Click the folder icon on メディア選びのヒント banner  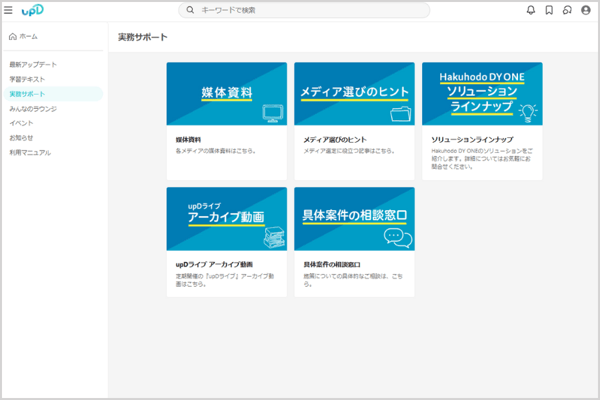click(401, 114)
